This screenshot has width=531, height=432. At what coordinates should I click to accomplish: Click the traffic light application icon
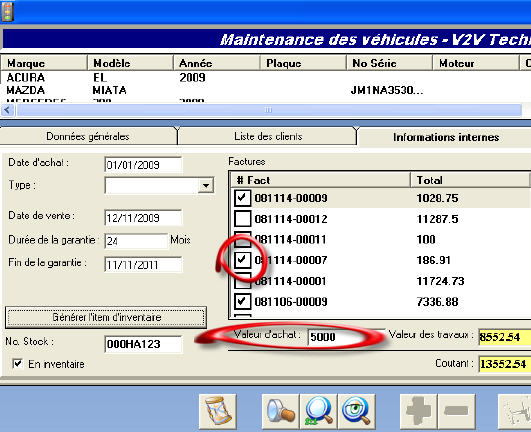(7, 12)
